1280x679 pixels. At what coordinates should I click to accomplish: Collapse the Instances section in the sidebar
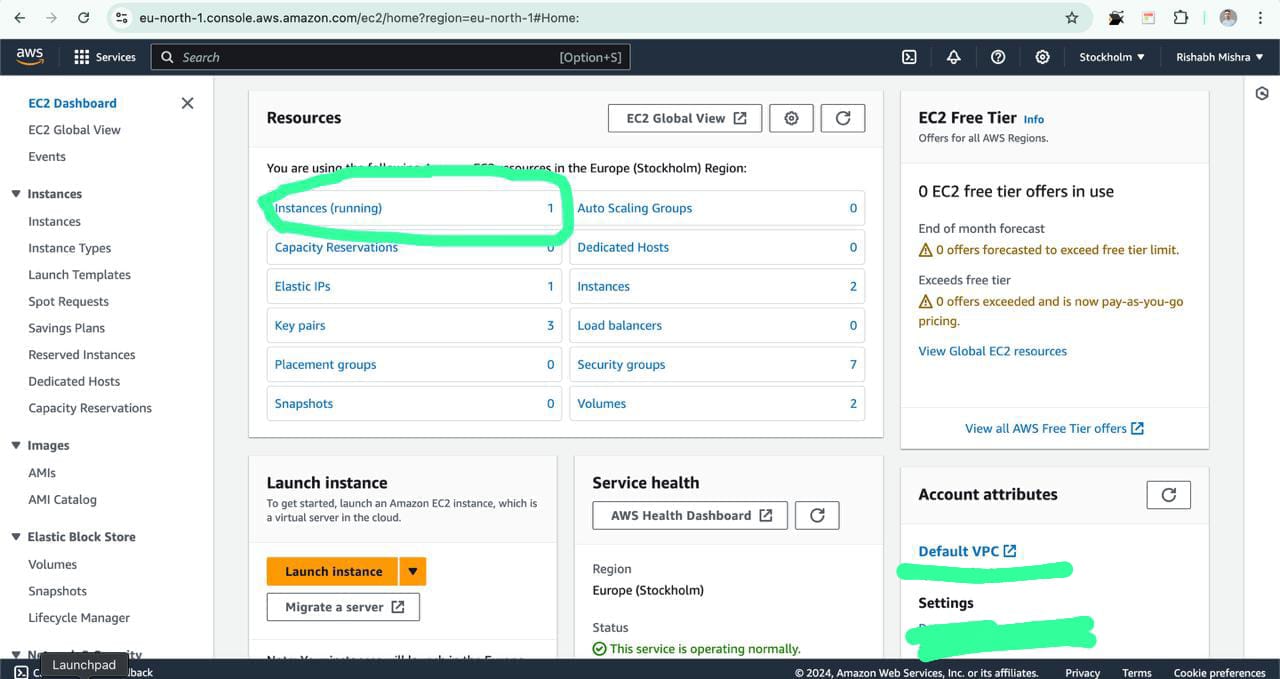16,194
